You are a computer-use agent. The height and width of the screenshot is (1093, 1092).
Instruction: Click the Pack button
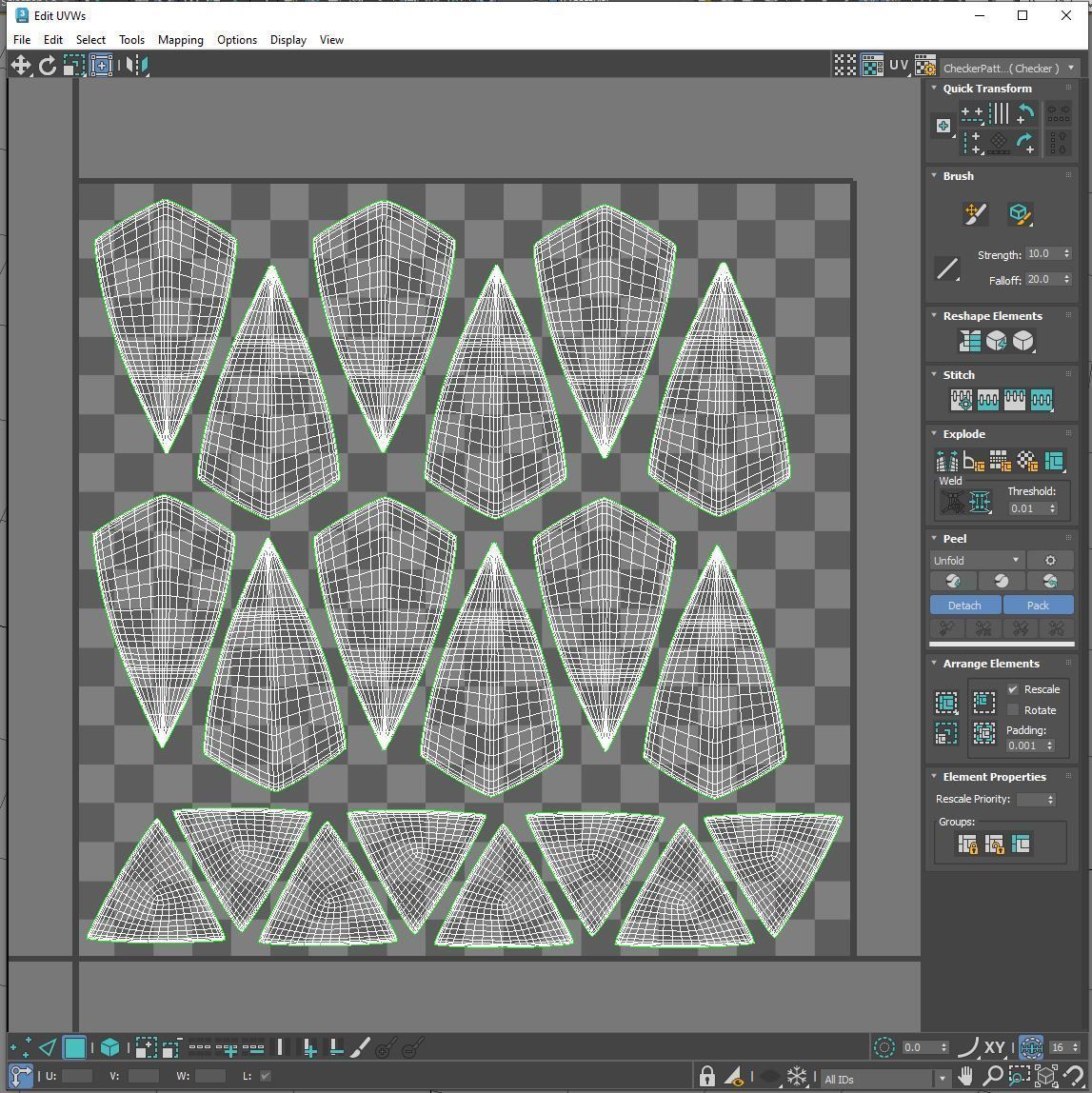pyautogui.click(x=1038, y=606)
